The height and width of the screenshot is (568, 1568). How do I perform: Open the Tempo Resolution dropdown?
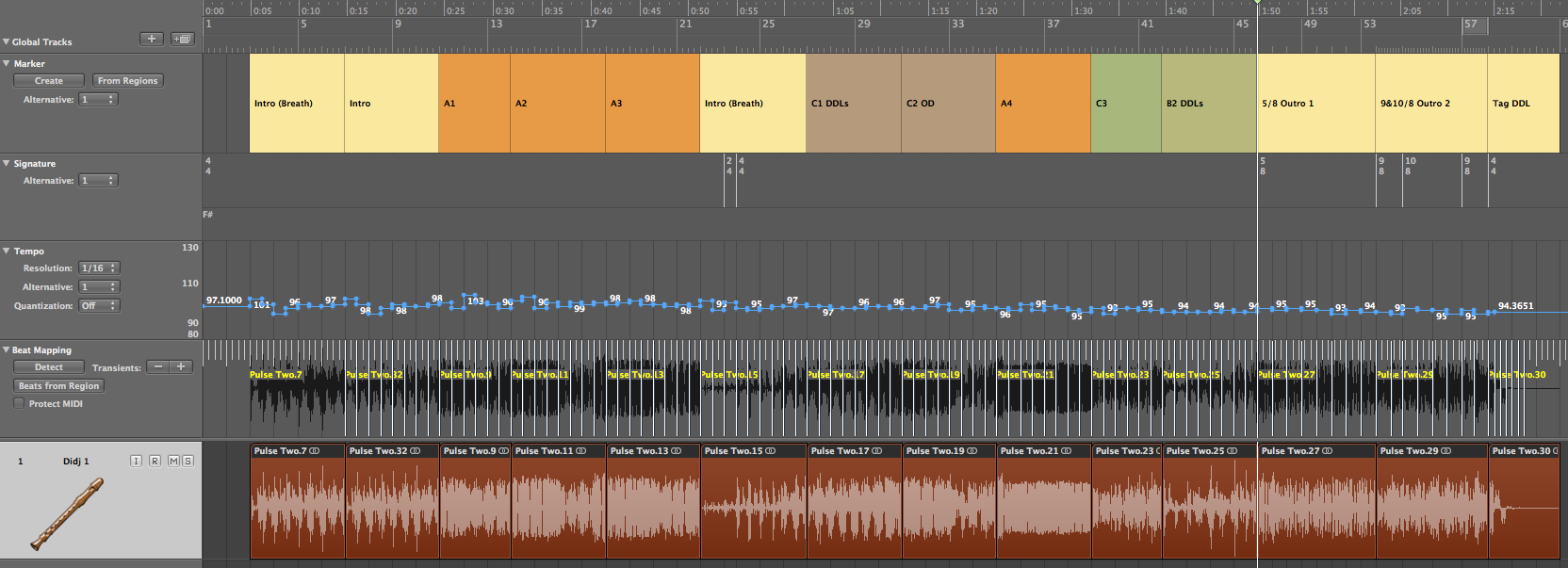(x=98, y=268)
